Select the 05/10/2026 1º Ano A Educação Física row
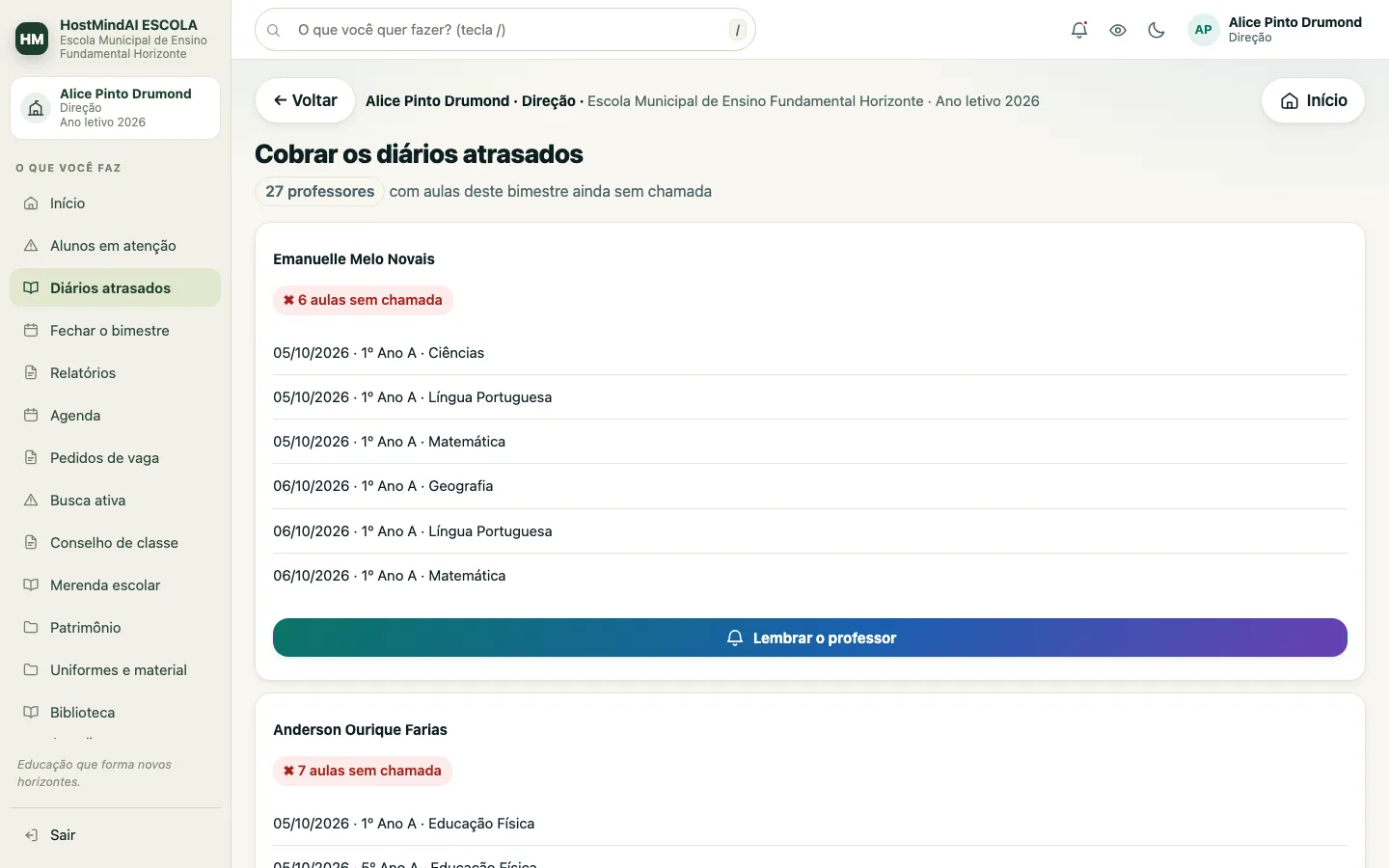 pos(810,824)
